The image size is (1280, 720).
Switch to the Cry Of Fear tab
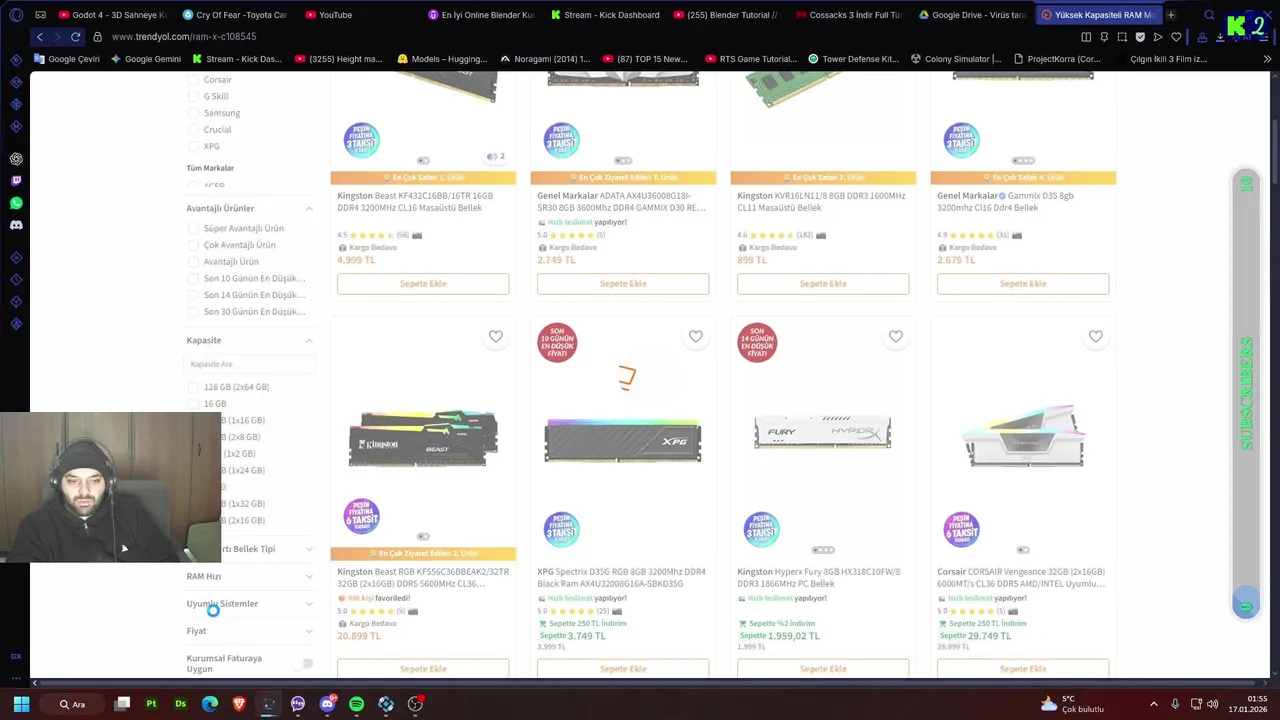pyautogui.click(x=235, y=15)
